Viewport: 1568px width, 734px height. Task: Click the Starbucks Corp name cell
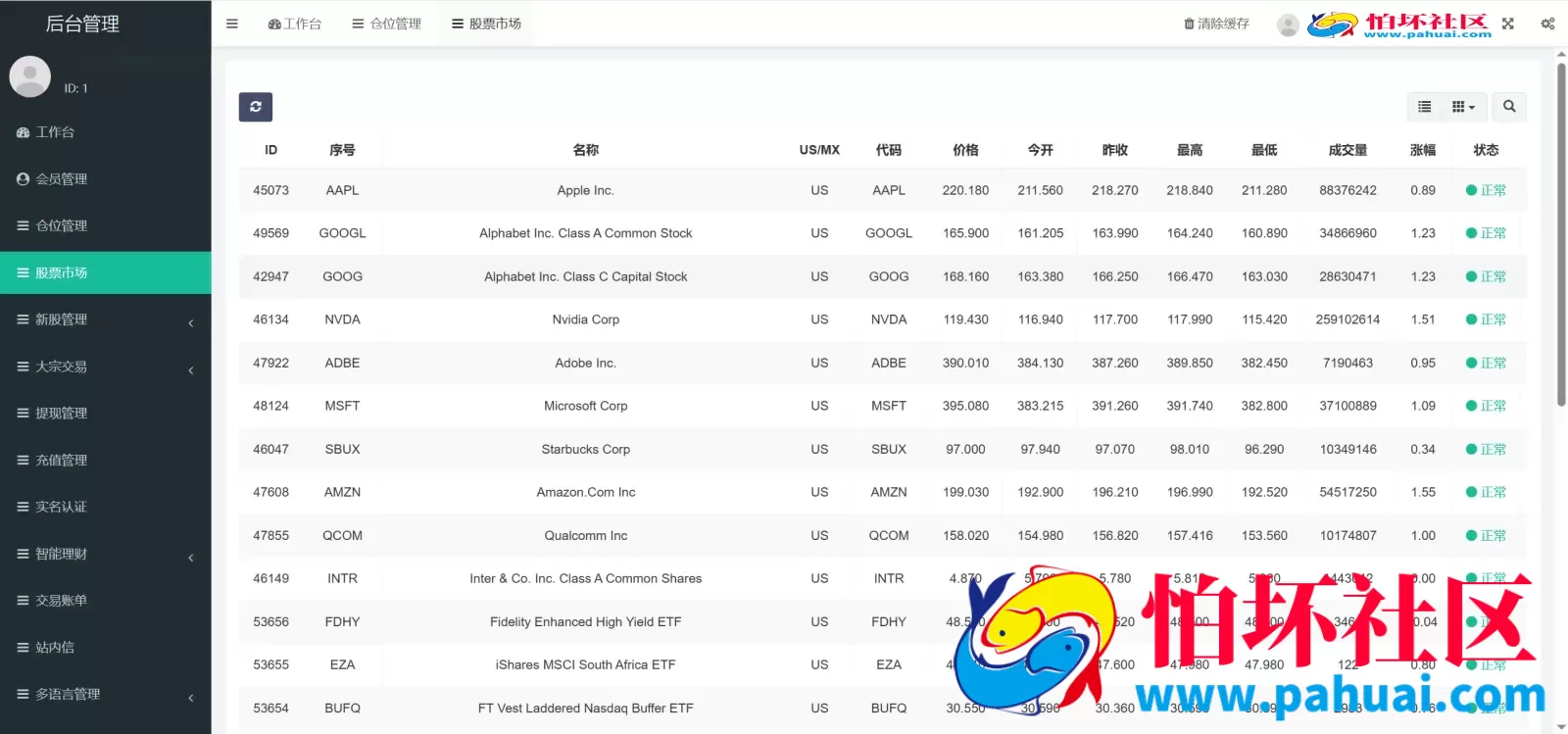586,449
